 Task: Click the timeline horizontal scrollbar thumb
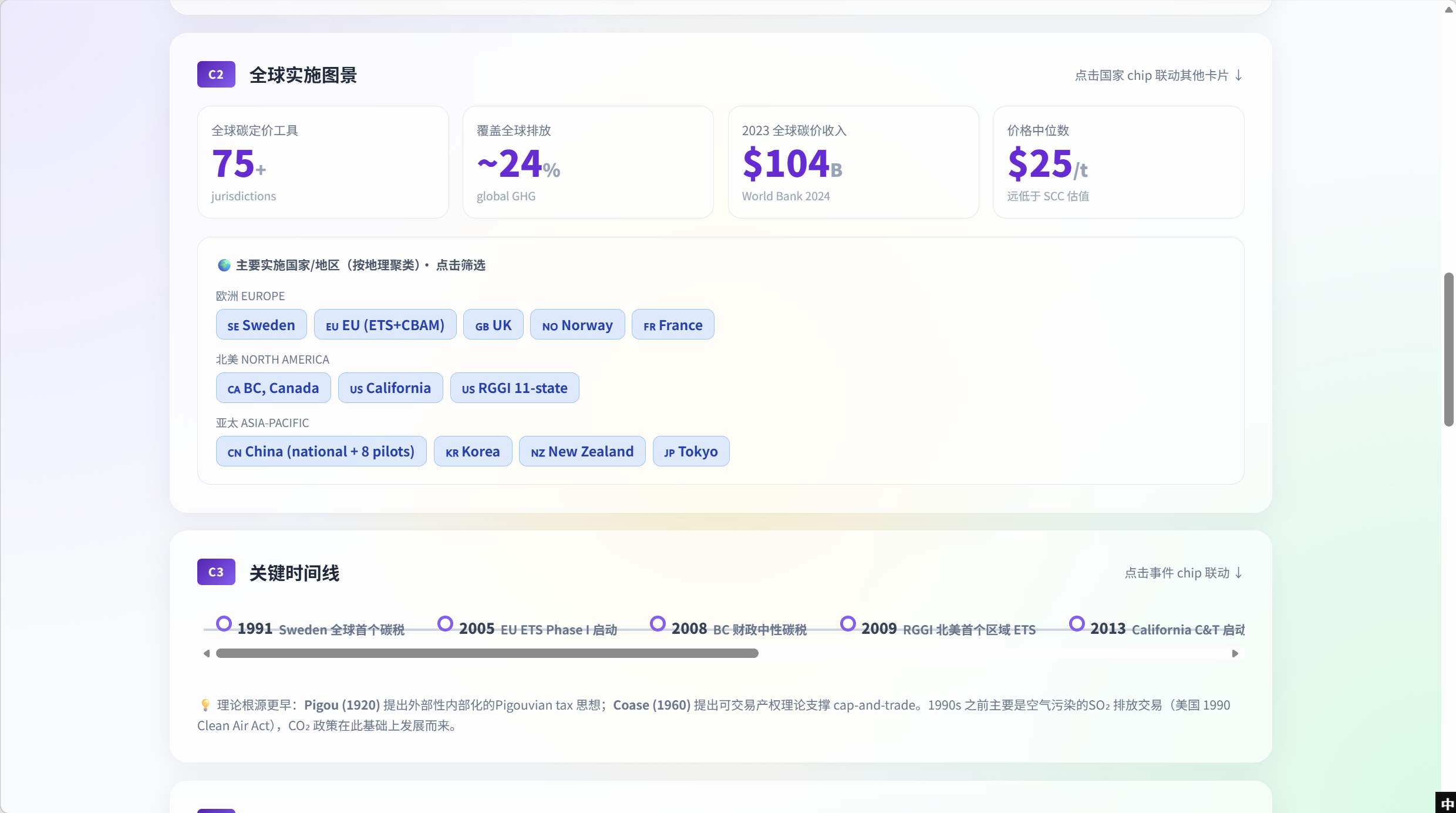click(487, 654)
